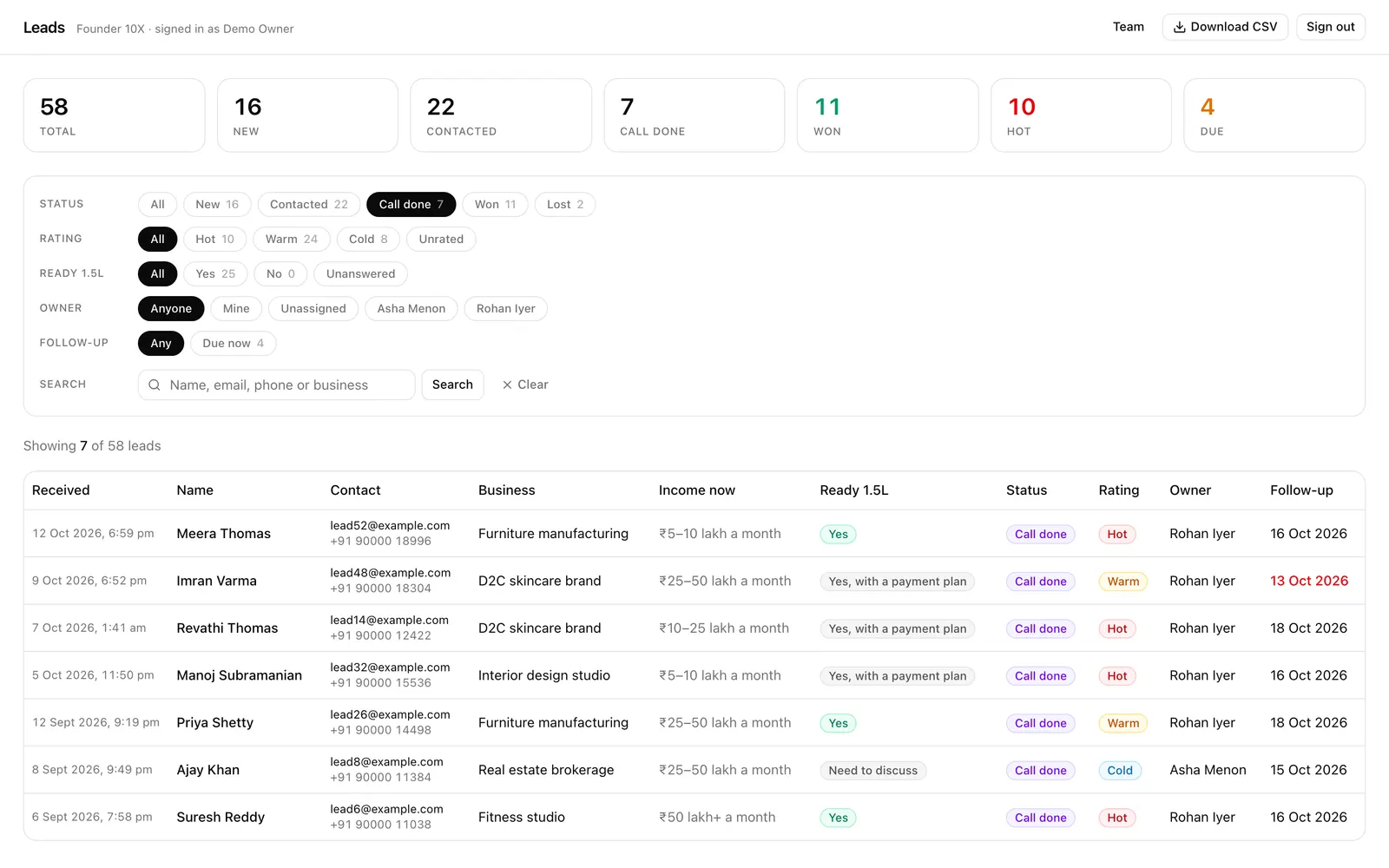Image resolution: width=1389 pixels, height=868 pixels.
Task: Toggle the Call done 7 status filter
Action: (x=411, y=204)
